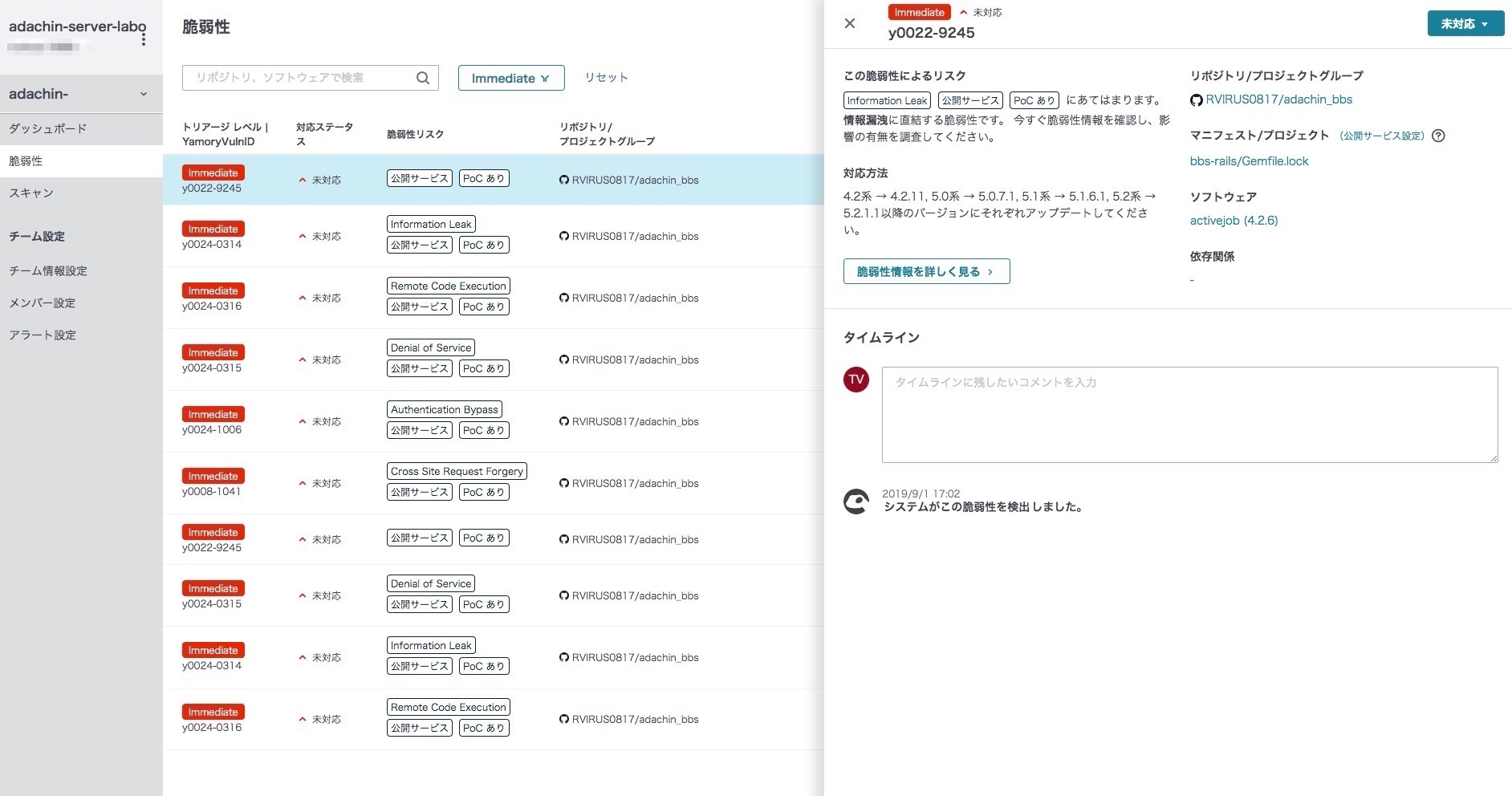
Task: Open the Immediate filter dropdown
Action: [511, 78]
